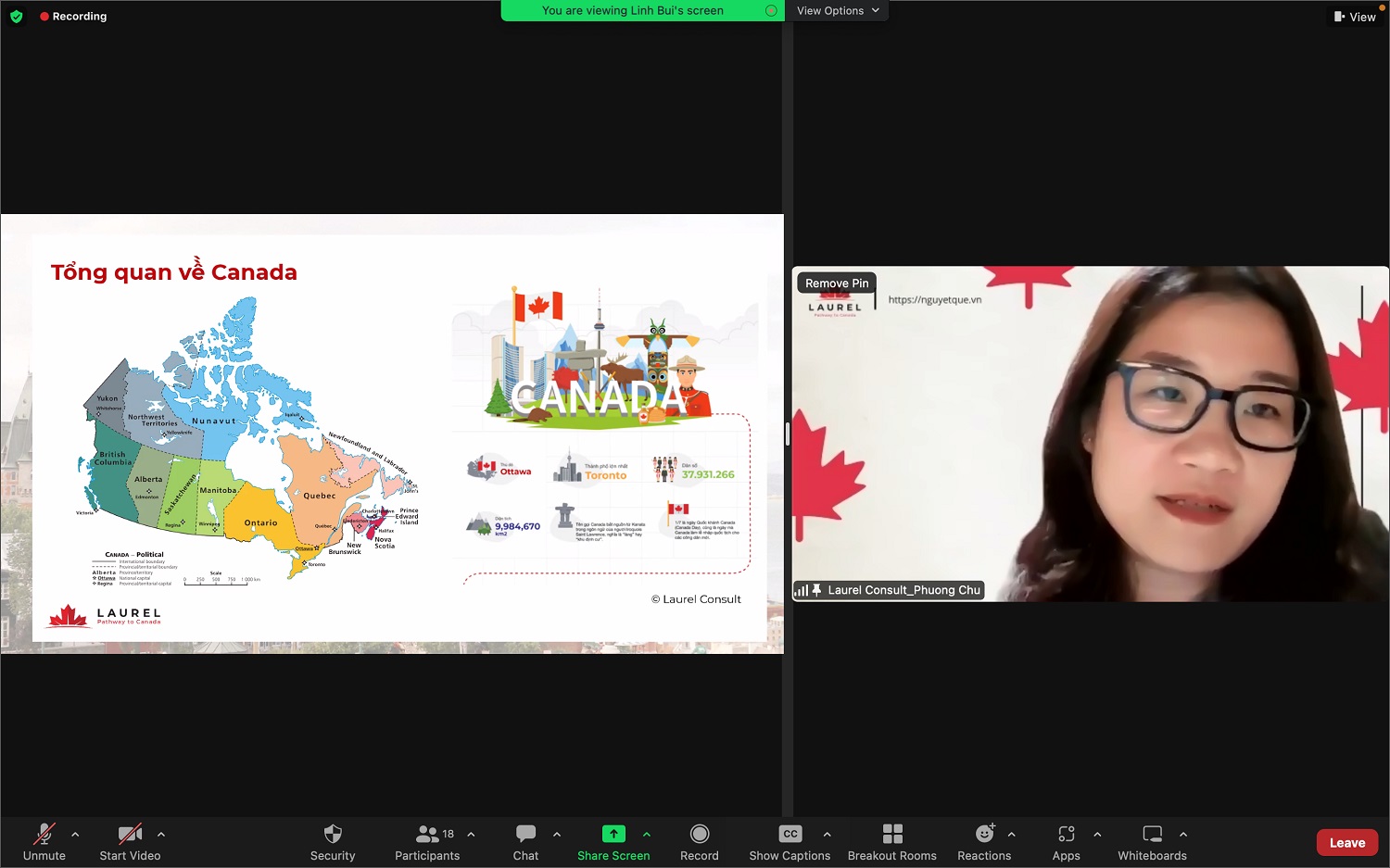Image resolution: width=1390 pixels, height=868 pixels.
Task: Open the Zoom Apps panel
Action: pyautogui.click(x=1066, y=841)
